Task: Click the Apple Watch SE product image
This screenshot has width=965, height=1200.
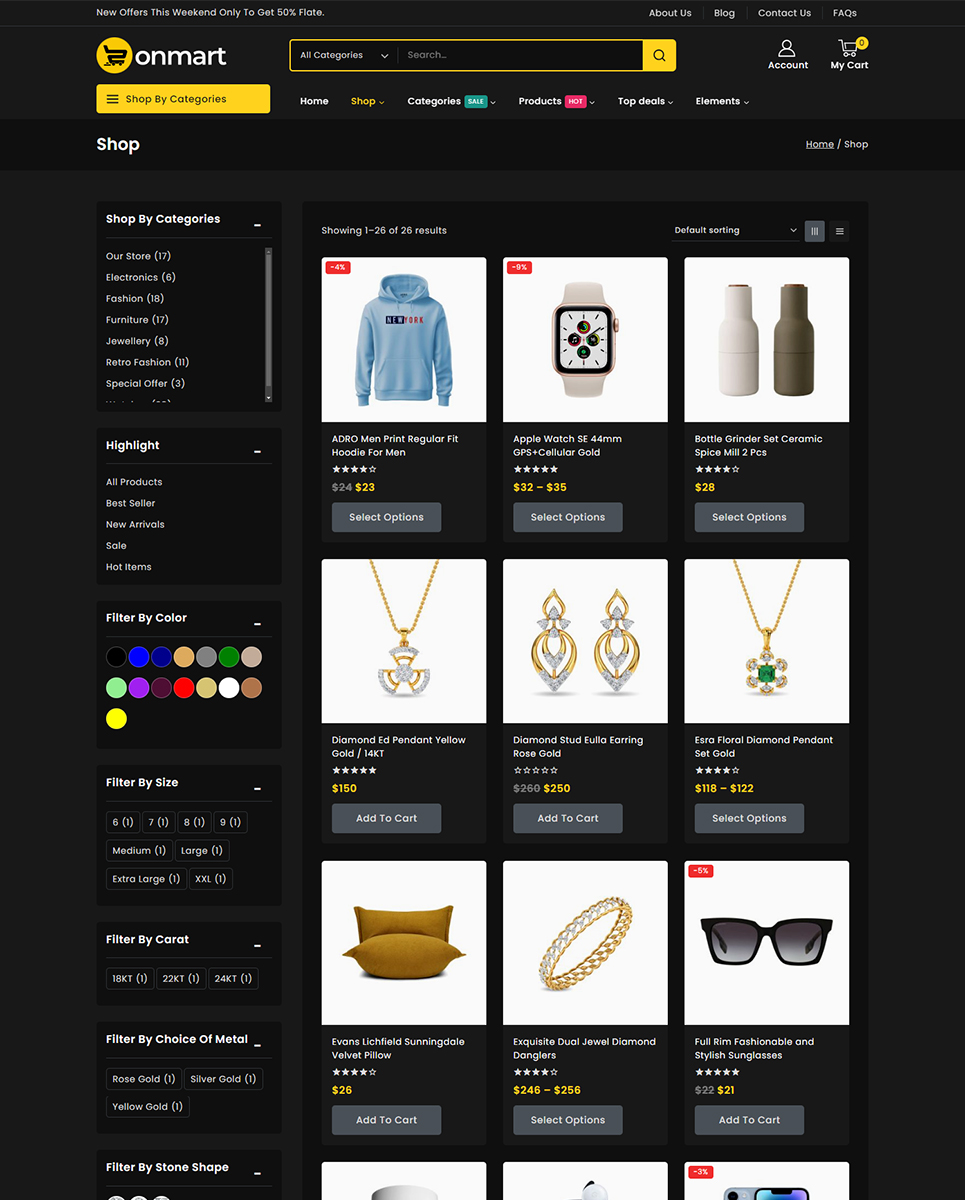Action: 585,340
